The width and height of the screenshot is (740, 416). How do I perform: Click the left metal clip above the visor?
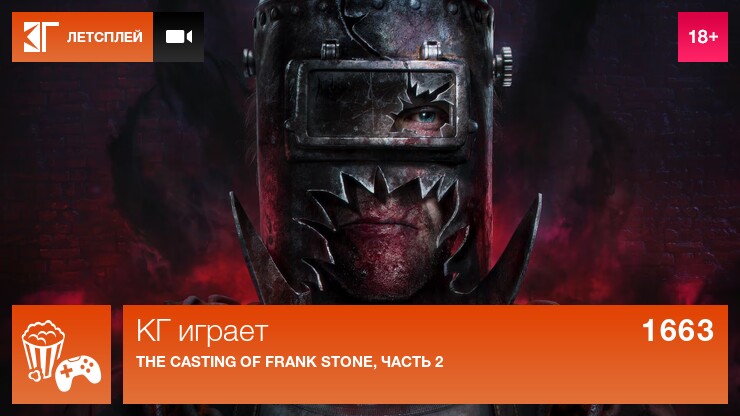tap(330, 50)
